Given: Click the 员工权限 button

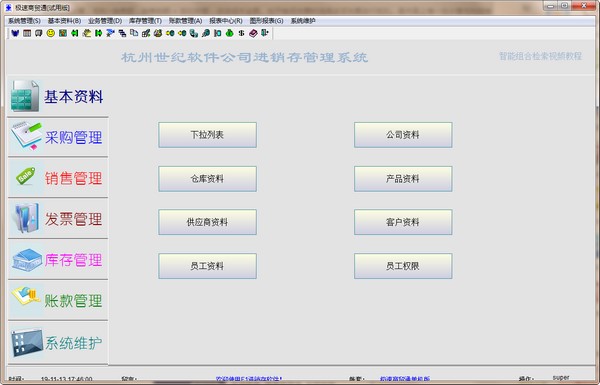Looking at the screenshot, I should click(403, 266).
